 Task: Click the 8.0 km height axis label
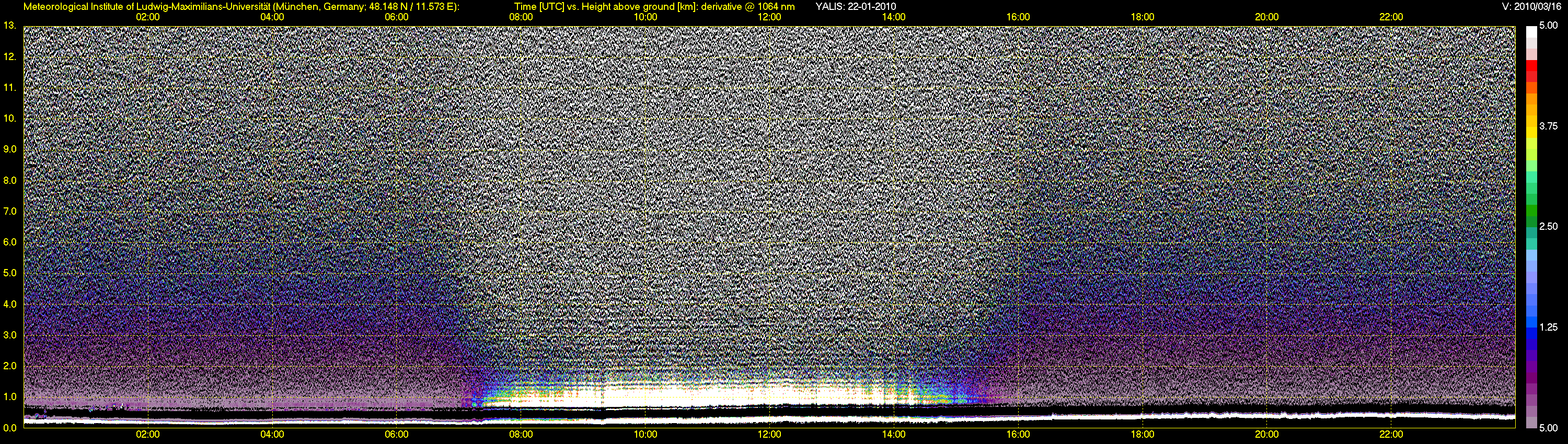(x=10, y=180)
